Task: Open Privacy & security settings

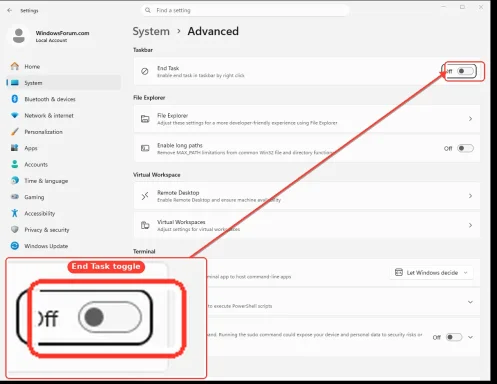Action: click(63, 229)
